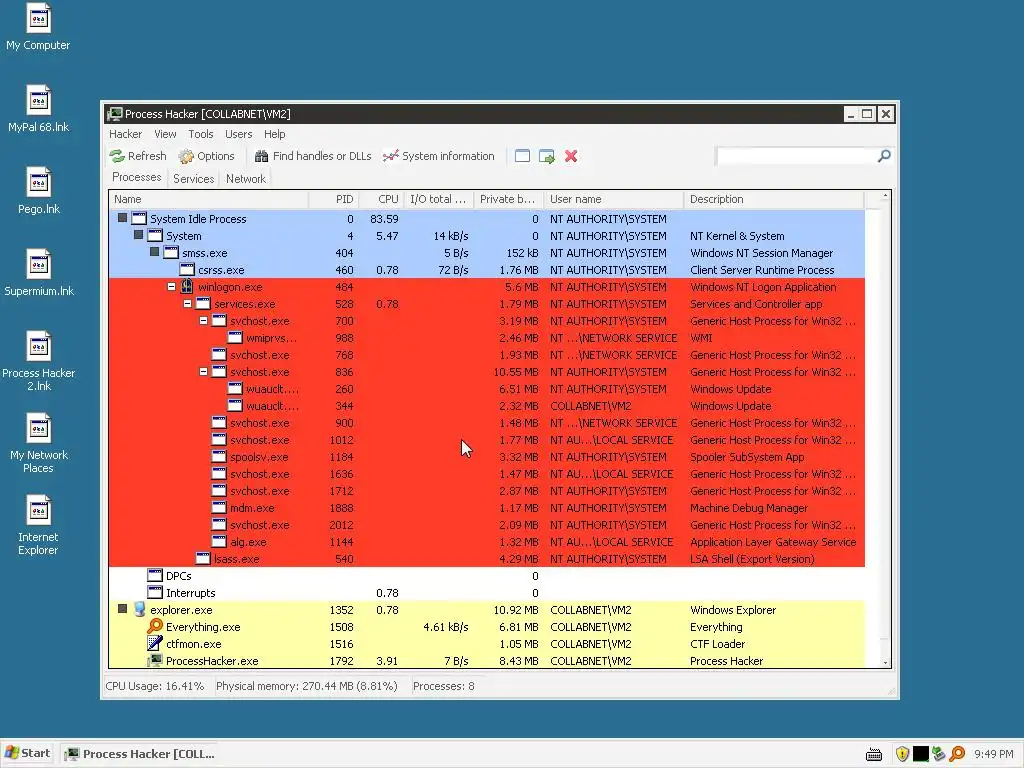Select Supermium.lnk desktop shortcut
1024x768 pixels.
click(39, 273)
